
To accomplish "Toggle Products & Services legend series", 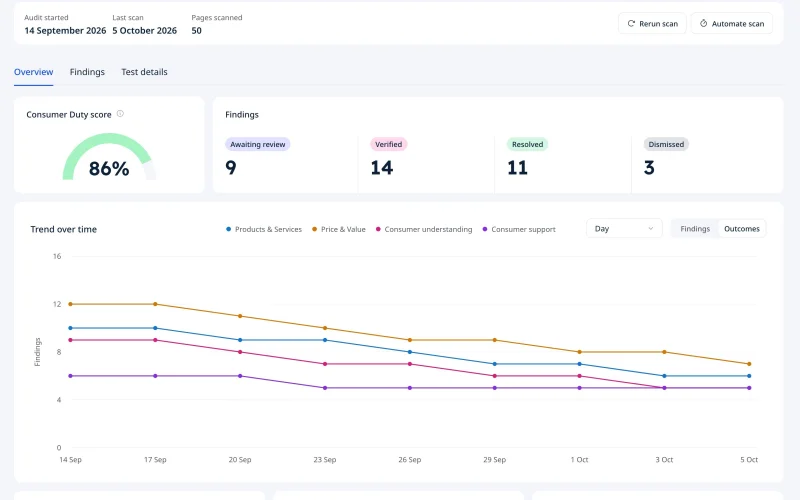I will pos(264,230).
